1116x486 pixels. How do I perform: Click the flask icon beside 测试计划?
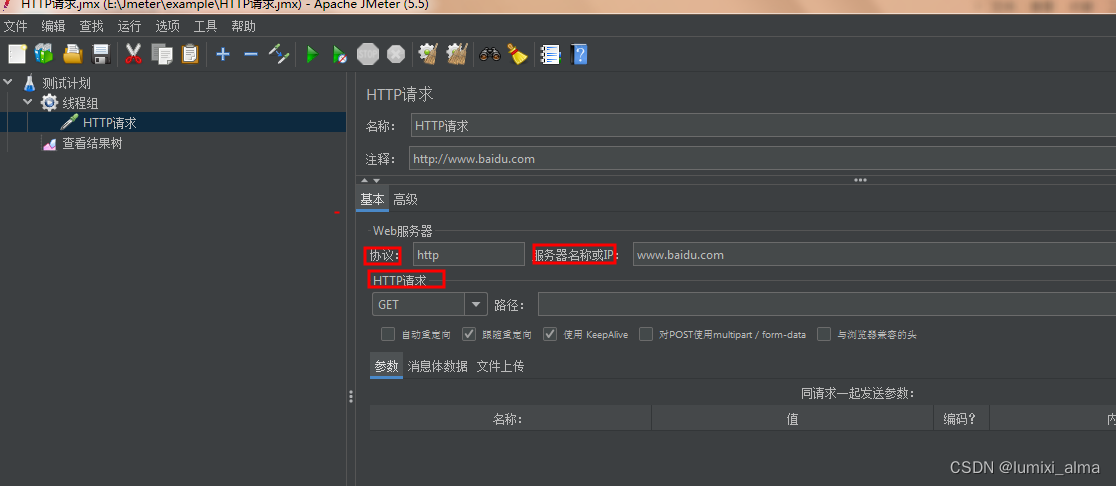point(29,83)
